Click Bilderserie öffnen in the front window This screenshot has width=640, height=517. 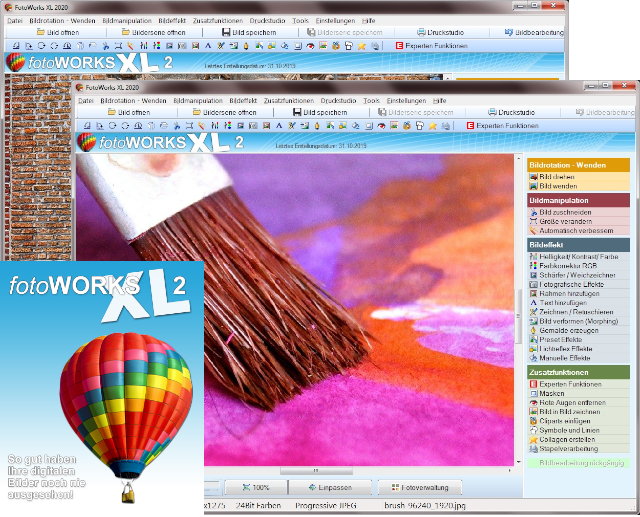(x=224, y=112)
